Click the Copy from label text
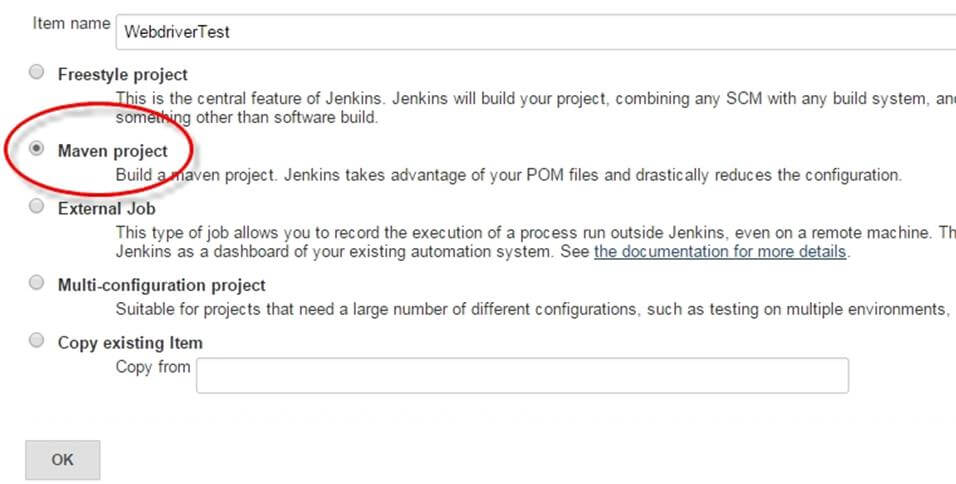 [x=152, y=367]
